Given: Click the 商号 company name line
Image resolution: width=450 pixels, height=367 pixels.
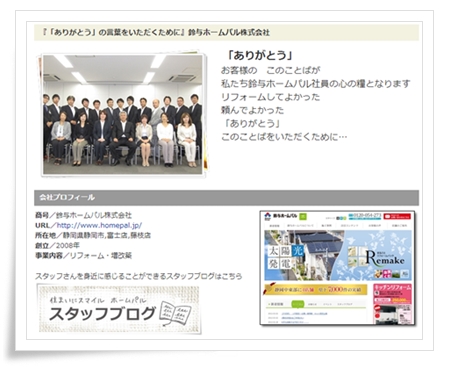Looking at the screenshot, I should coord(83,215).
